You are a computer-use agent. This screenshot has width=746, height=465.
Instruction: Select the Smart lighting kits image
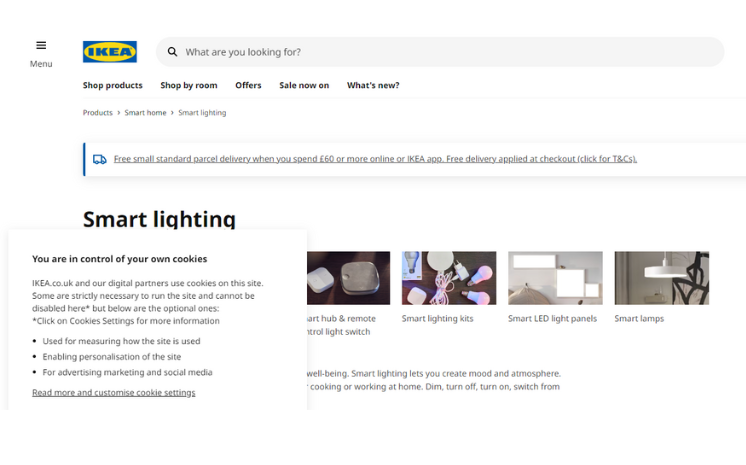point(448,278)
